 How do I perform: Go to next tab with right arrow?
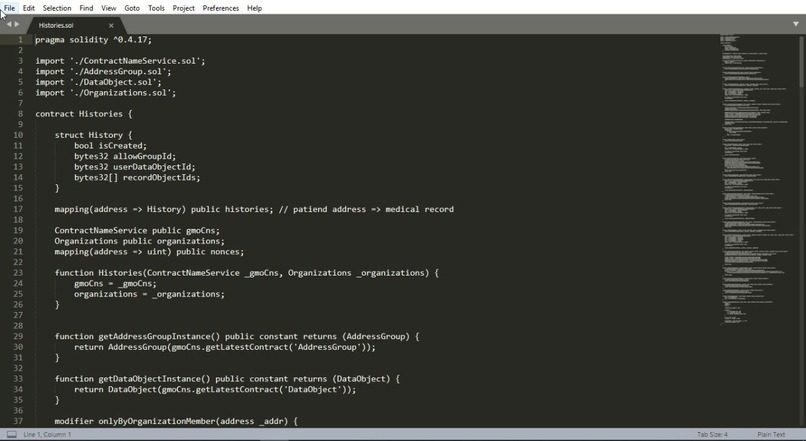pos(17,24)
